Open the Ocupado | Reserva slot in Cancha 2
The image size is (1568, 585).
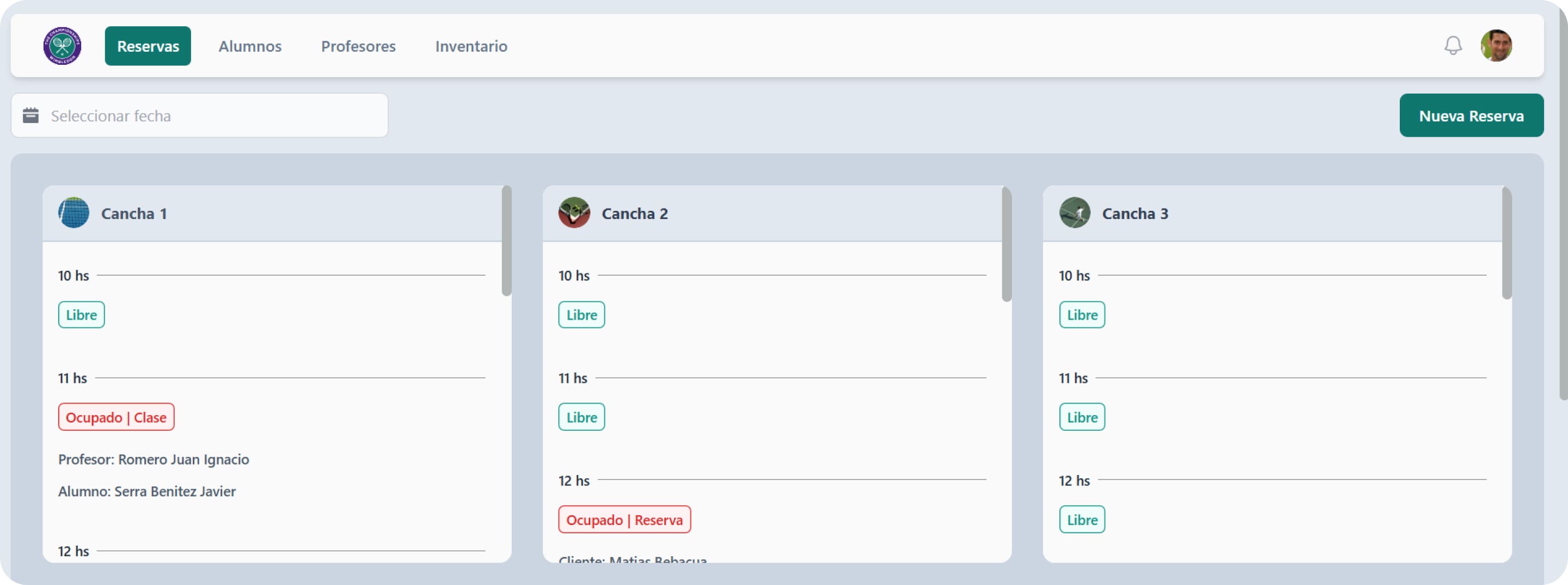pyautogui.click(x=624, y=520)
